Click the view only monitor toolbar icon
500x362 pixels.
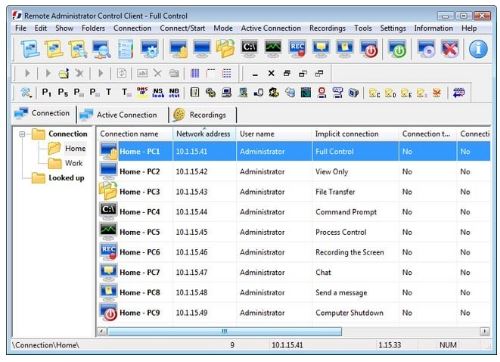[202, 49]
